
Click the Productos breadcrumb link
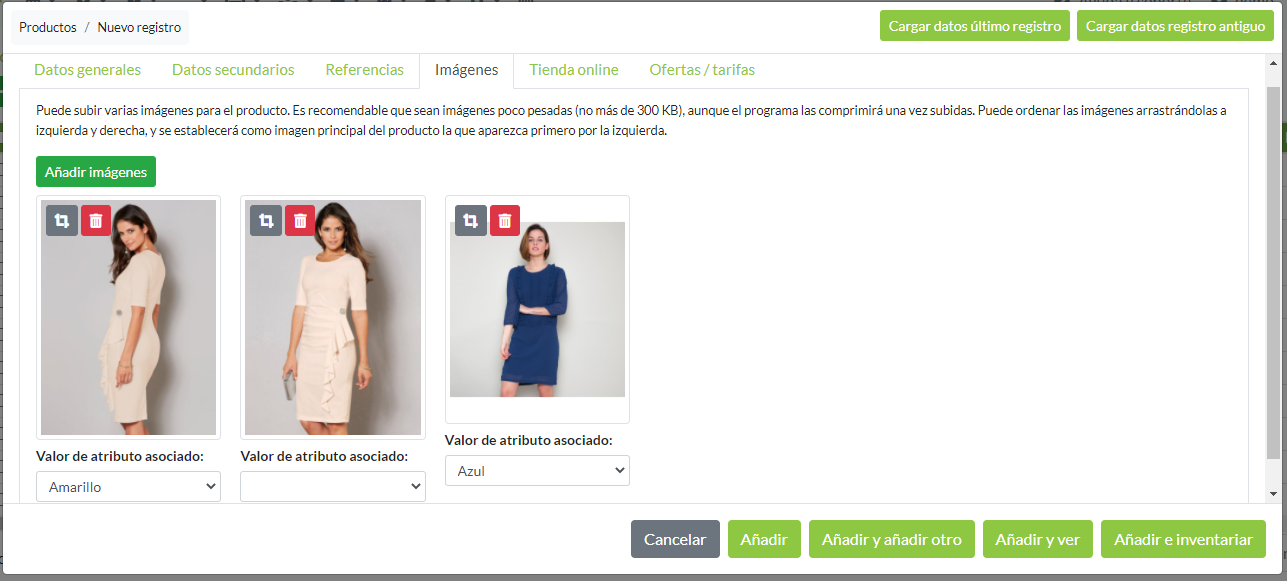pyautogui.click(x=48, y=28)
